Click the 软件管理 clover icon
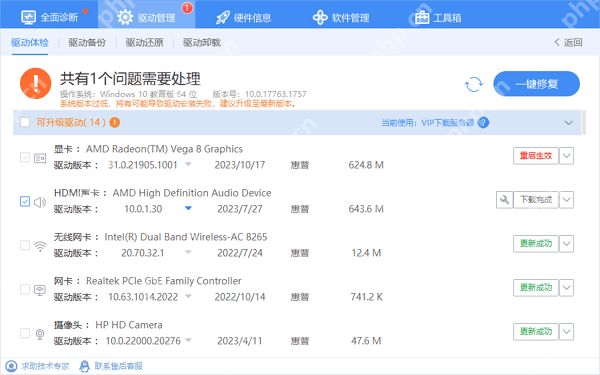 pos(320,17)
